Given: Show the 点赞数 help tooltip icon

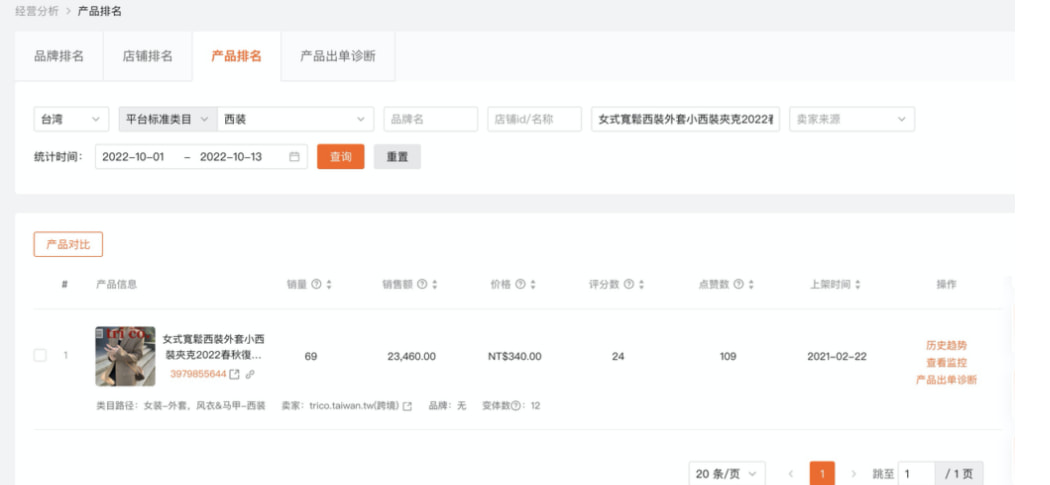Looking at the screenshot, I should click(738, 284).
